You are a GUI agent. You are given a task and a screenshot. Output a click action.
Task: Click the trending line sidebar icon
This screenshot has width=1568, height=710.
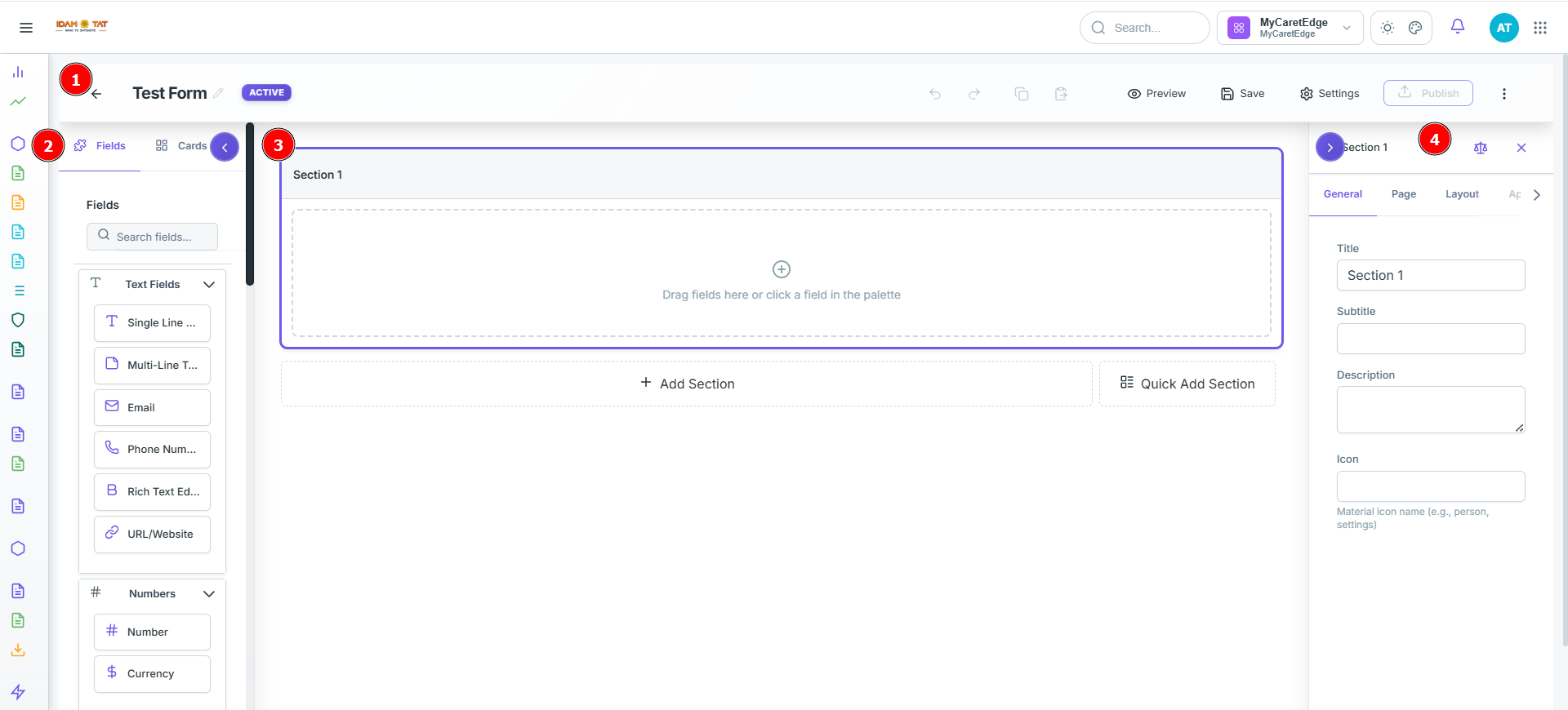[x=18, y=101]
